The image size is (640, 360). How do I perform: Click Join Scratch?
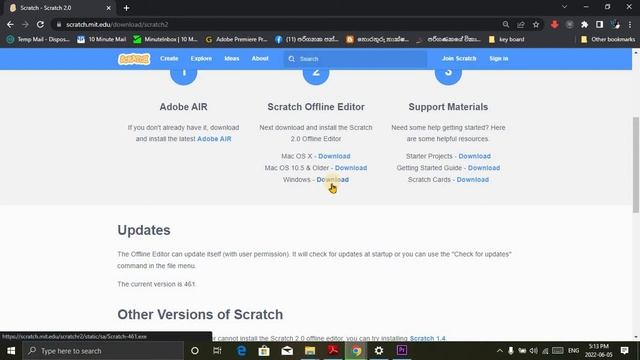point(459,59)
